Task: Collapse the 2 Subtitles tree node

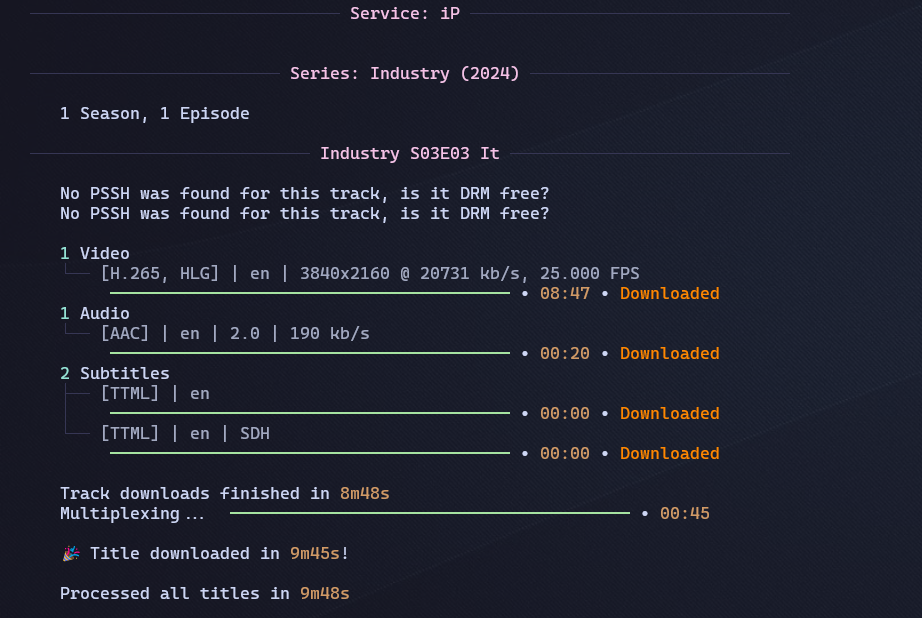Action: click(x=114, y=373)
